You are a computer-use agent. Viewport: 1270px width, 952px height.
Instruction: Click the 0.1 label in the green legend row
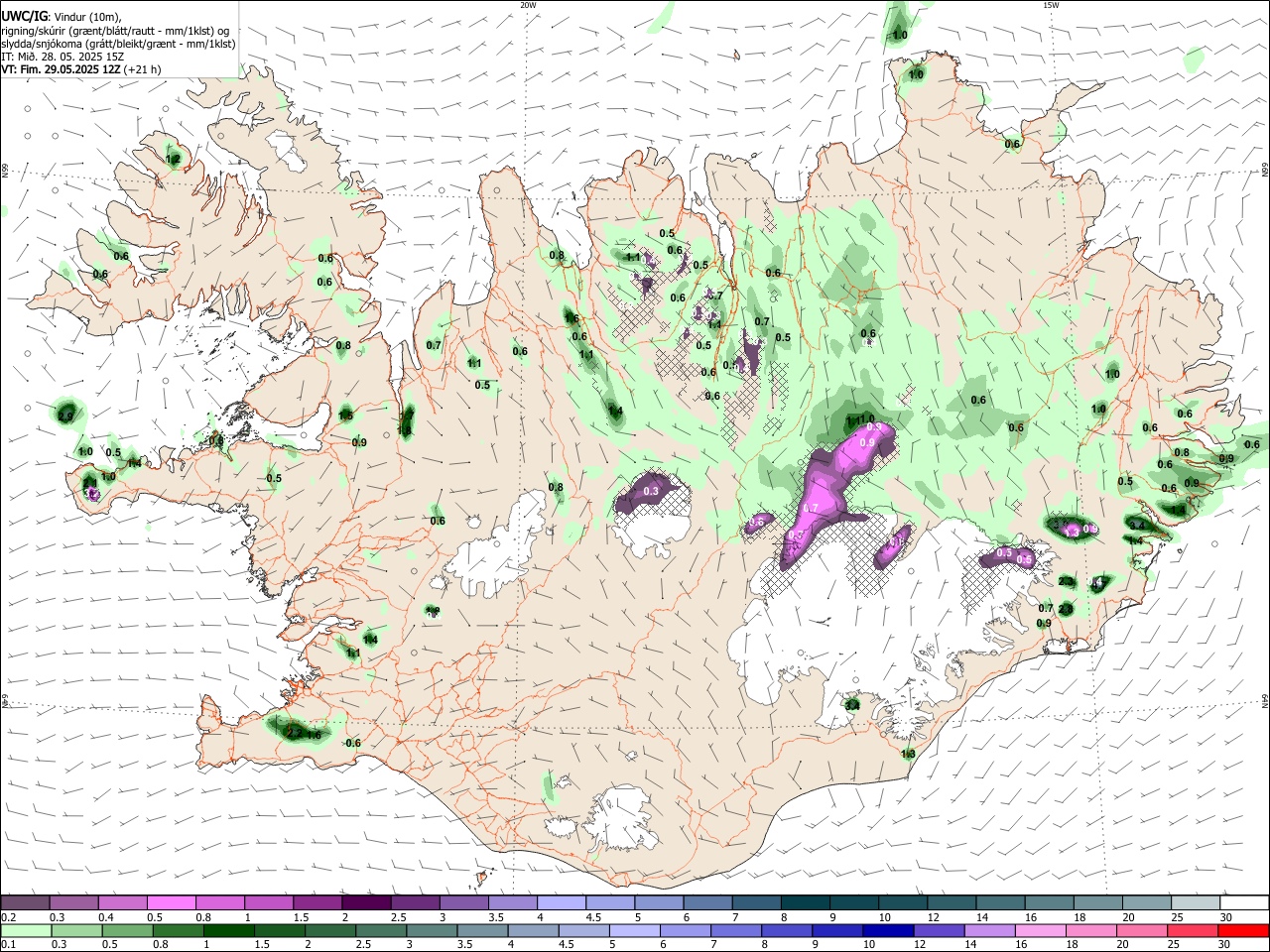coord(7,945)
